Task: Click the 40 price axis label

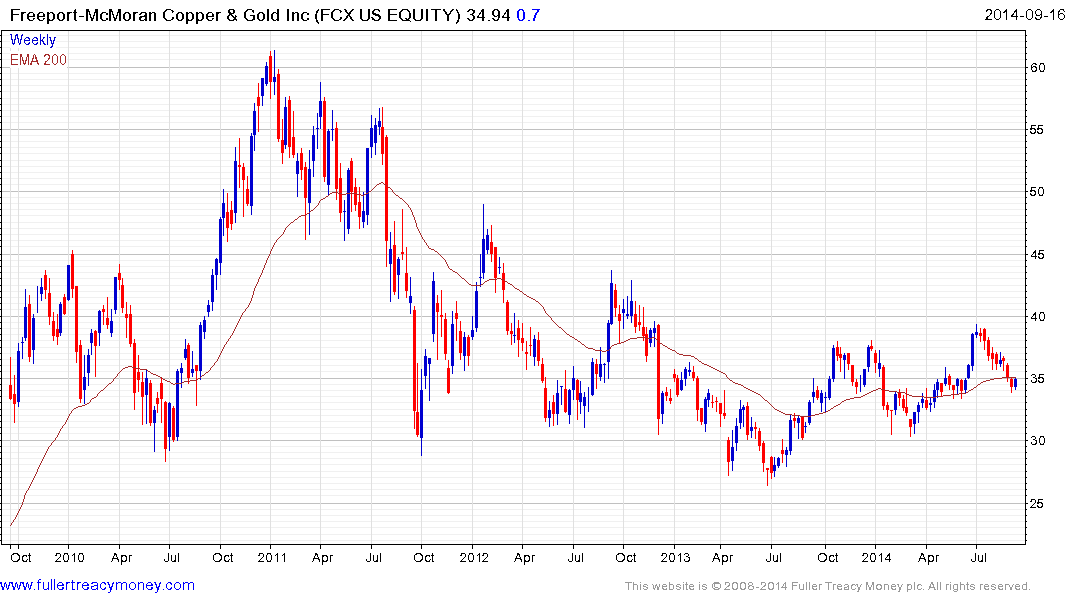Action: 1037,317
